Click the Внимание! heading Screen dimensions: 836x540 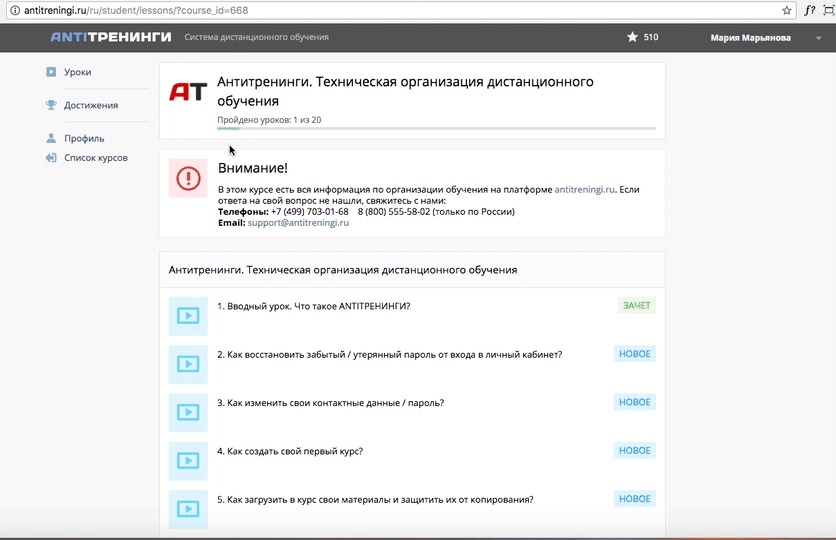253,168
